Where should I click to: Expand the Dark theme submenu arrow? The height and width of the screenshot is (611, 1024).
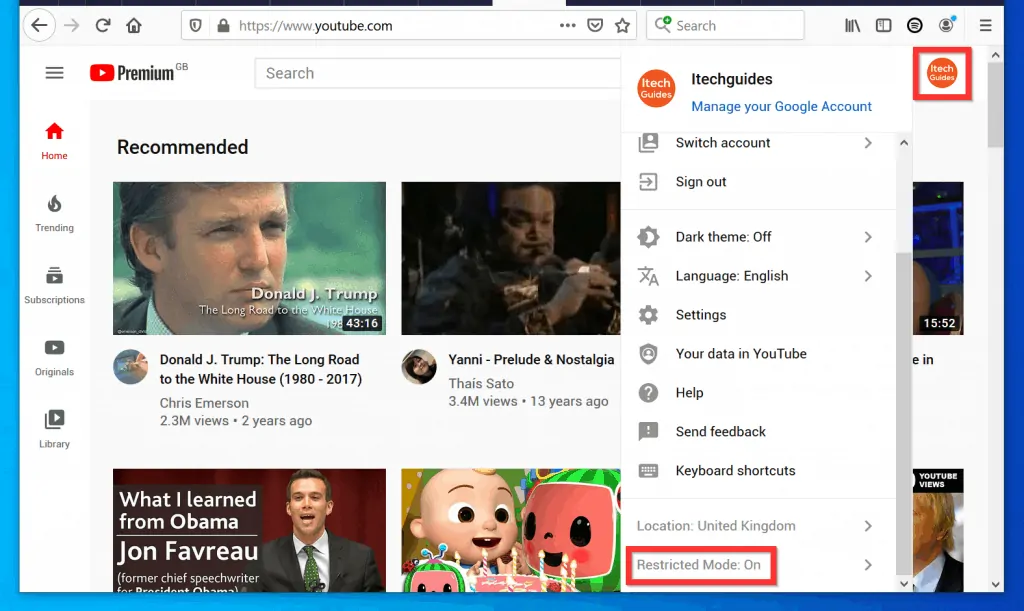click(868, 237)
